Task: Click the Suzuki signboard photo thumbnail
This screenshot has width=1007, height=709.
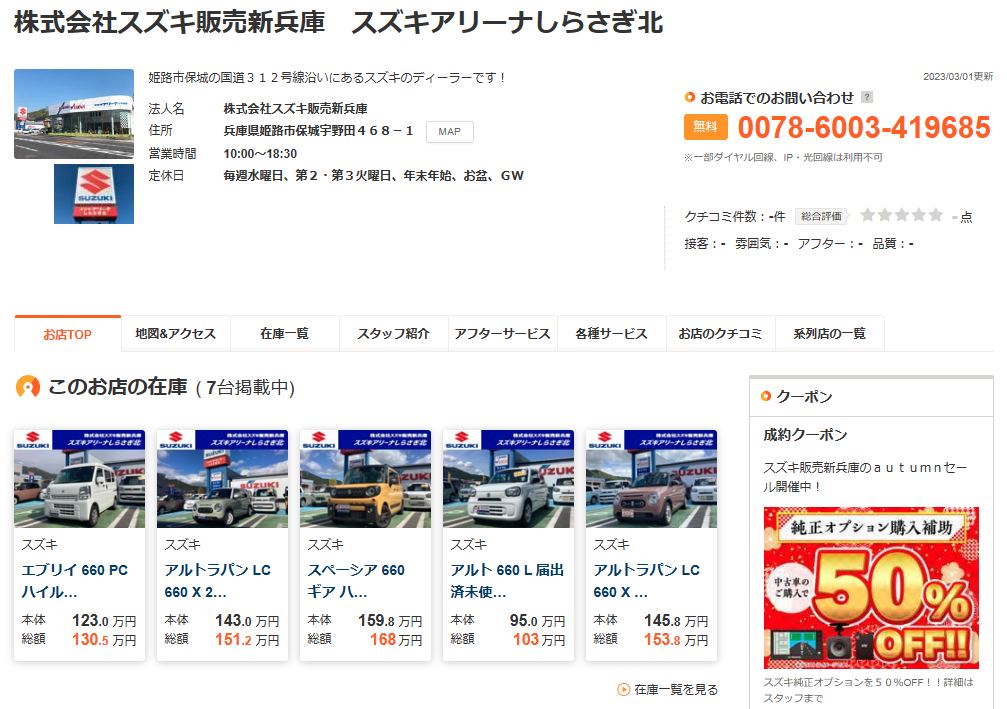Action: [x=94, y=194]
